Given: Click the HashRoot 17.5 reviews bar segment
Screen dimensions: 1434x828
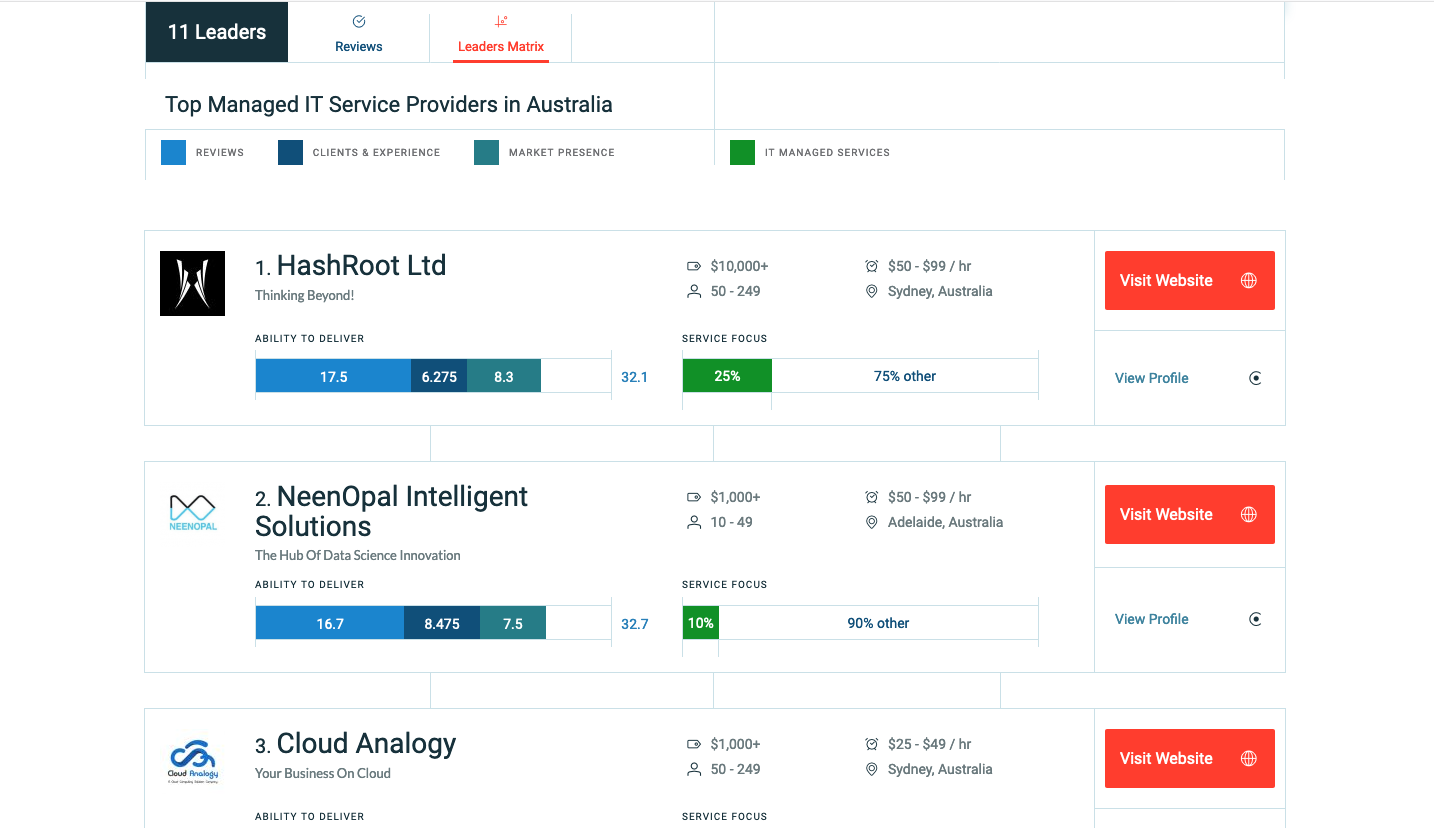Looking at the screenshot, I should [333, 376].
